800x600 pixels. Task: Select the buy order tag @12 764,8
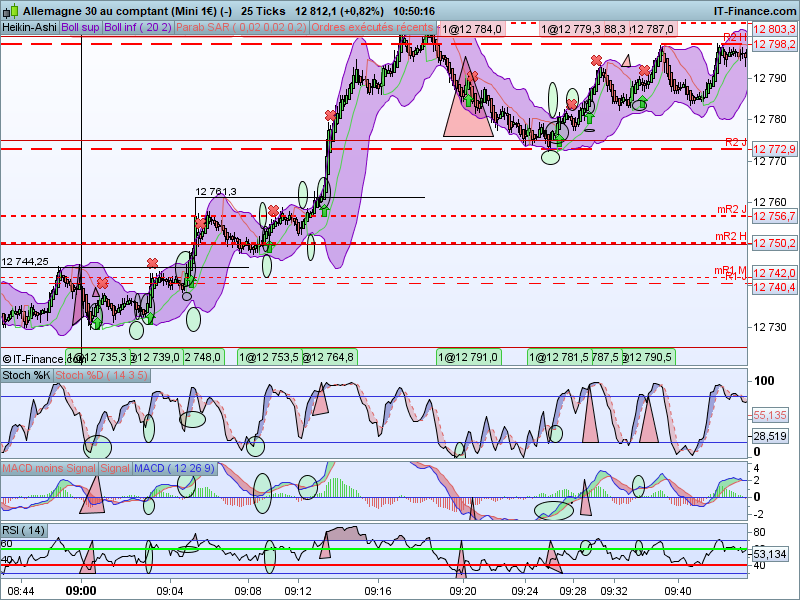(x=329, y=357)
